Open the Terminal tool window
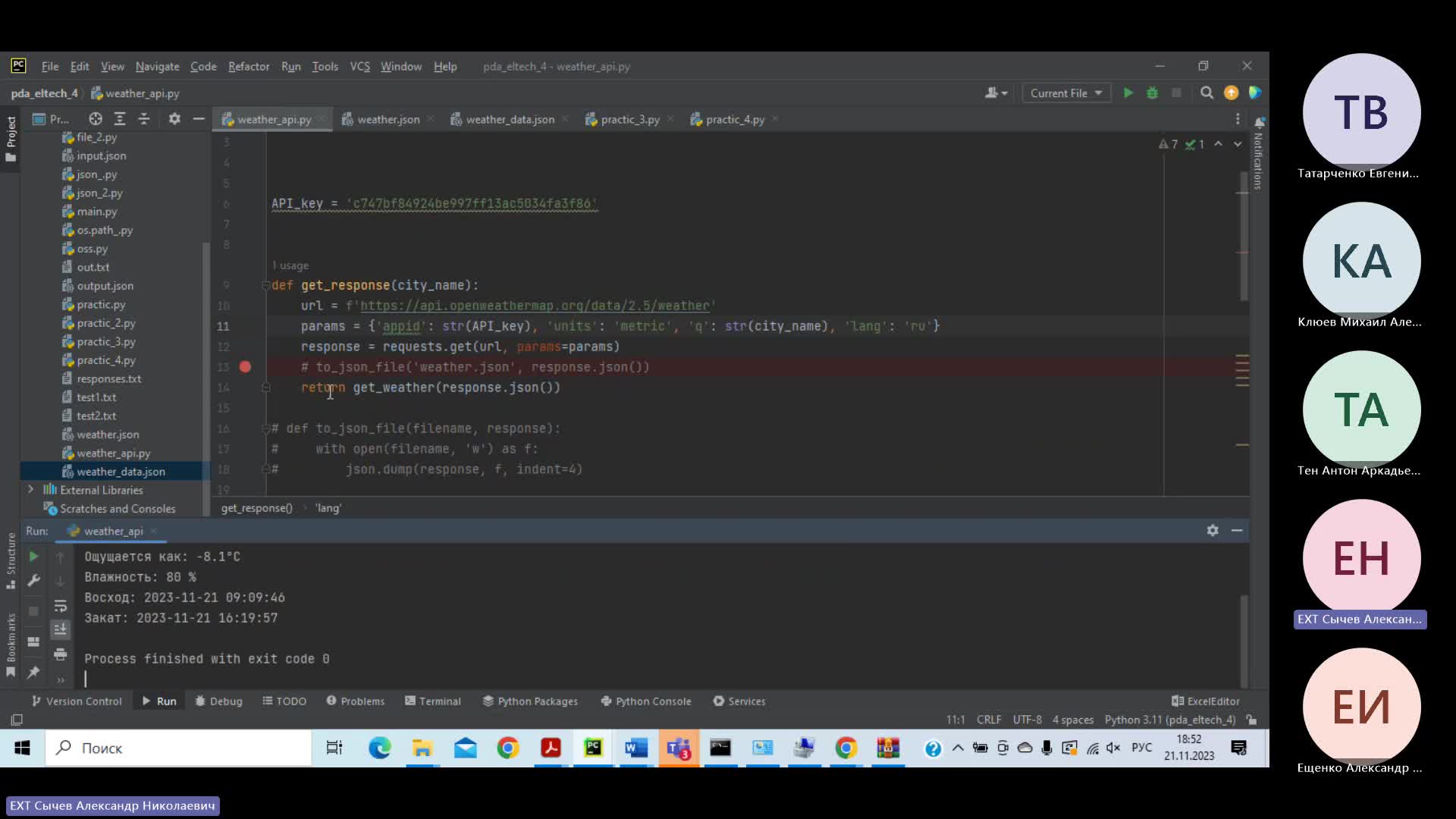This screenshot has width=1456, height=819. tap(432, 701)
